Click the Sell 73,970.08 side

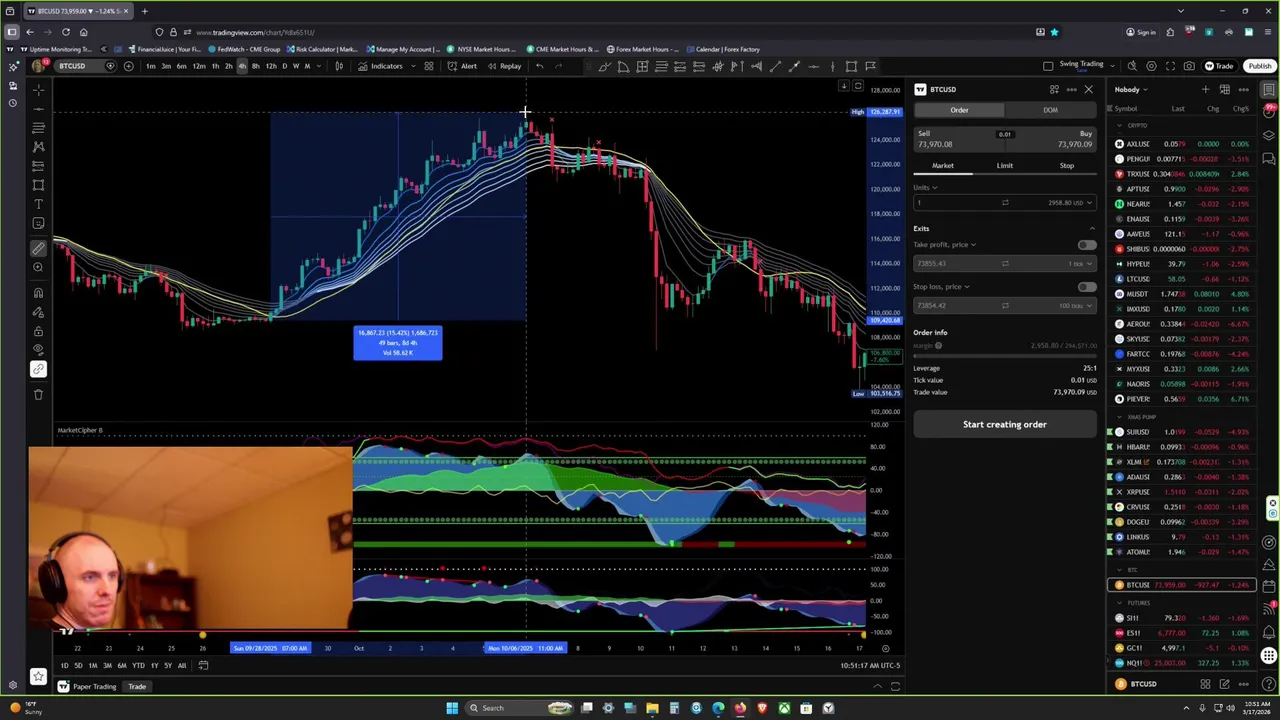tap(957, 139)
